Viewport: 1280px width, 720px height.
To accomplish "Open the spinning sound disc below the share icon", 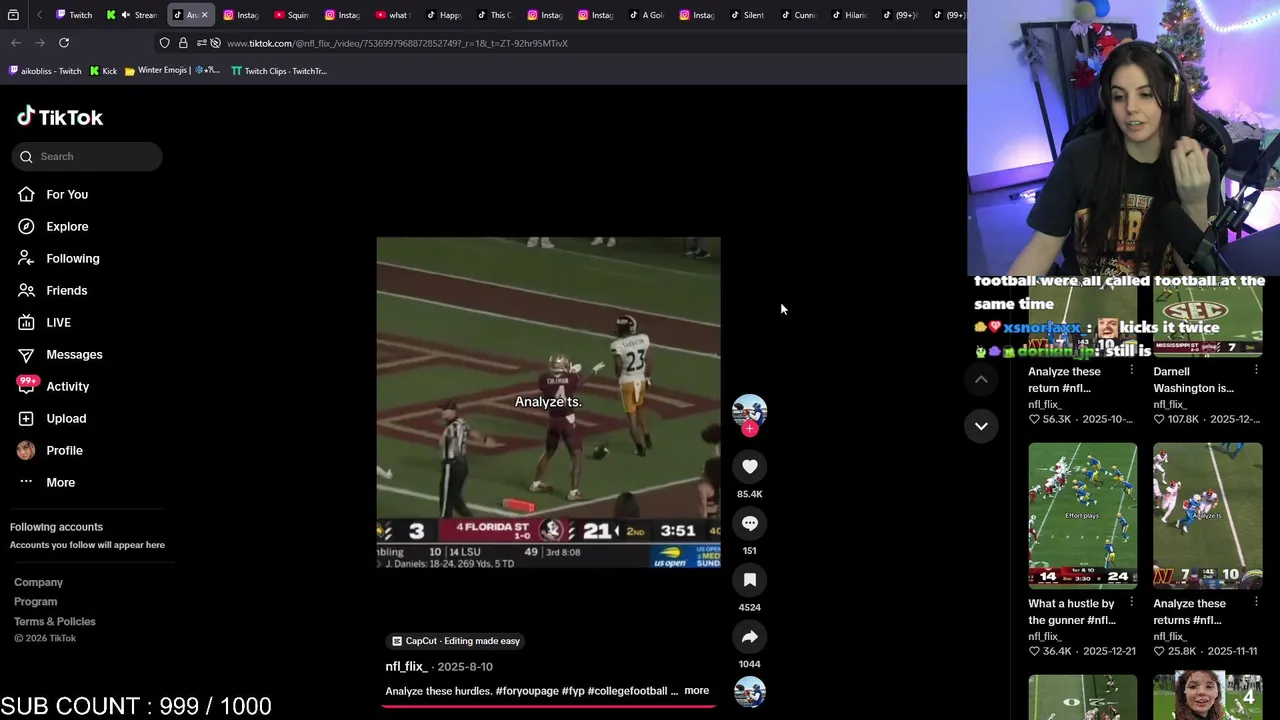I will point(749,692).
